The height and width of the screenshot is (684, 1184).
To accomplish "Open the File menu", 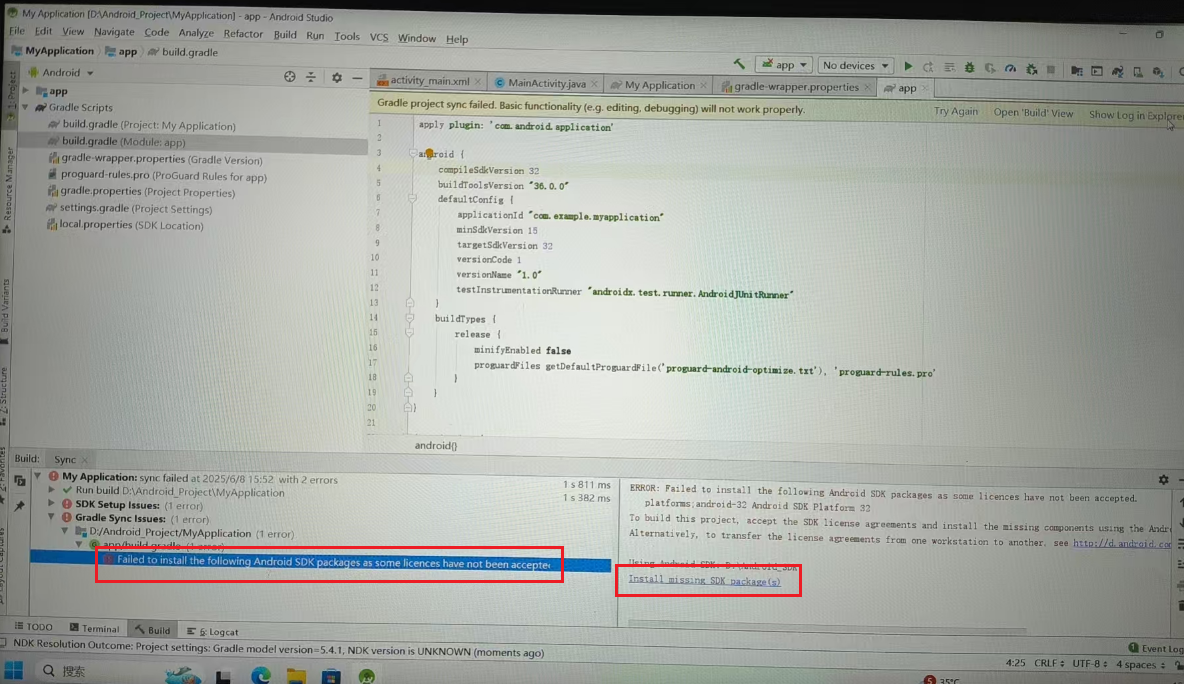I will [17, 31].
